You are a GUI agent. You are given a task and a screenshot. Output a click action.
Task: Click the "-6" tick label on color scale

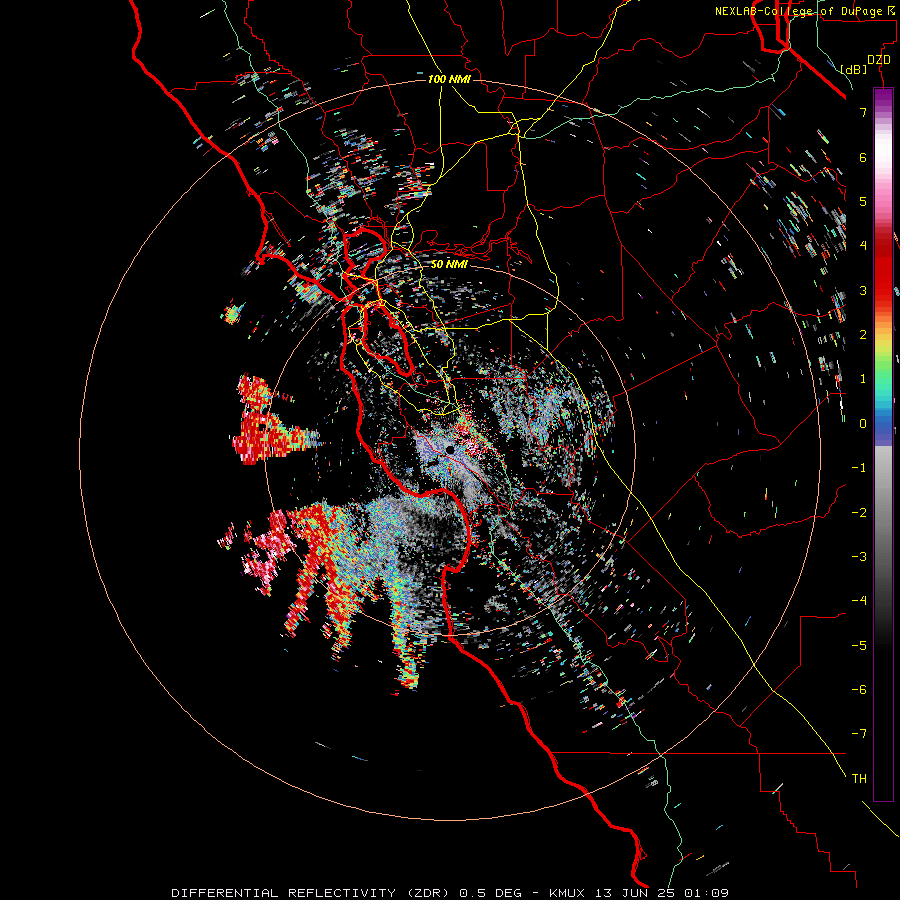click(859, 690)
